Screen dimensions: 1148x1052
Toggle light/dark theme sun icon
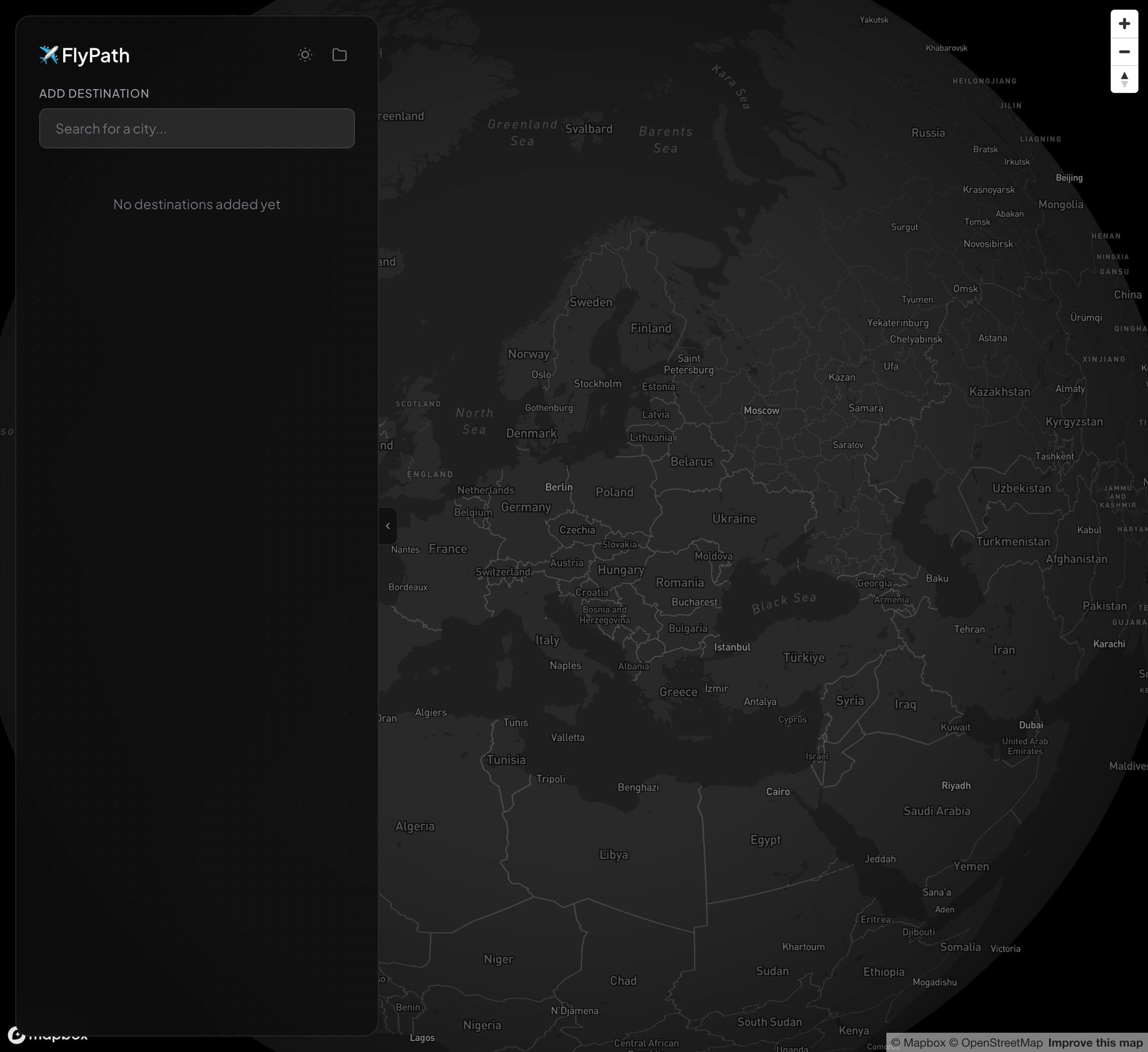[305, 55]
